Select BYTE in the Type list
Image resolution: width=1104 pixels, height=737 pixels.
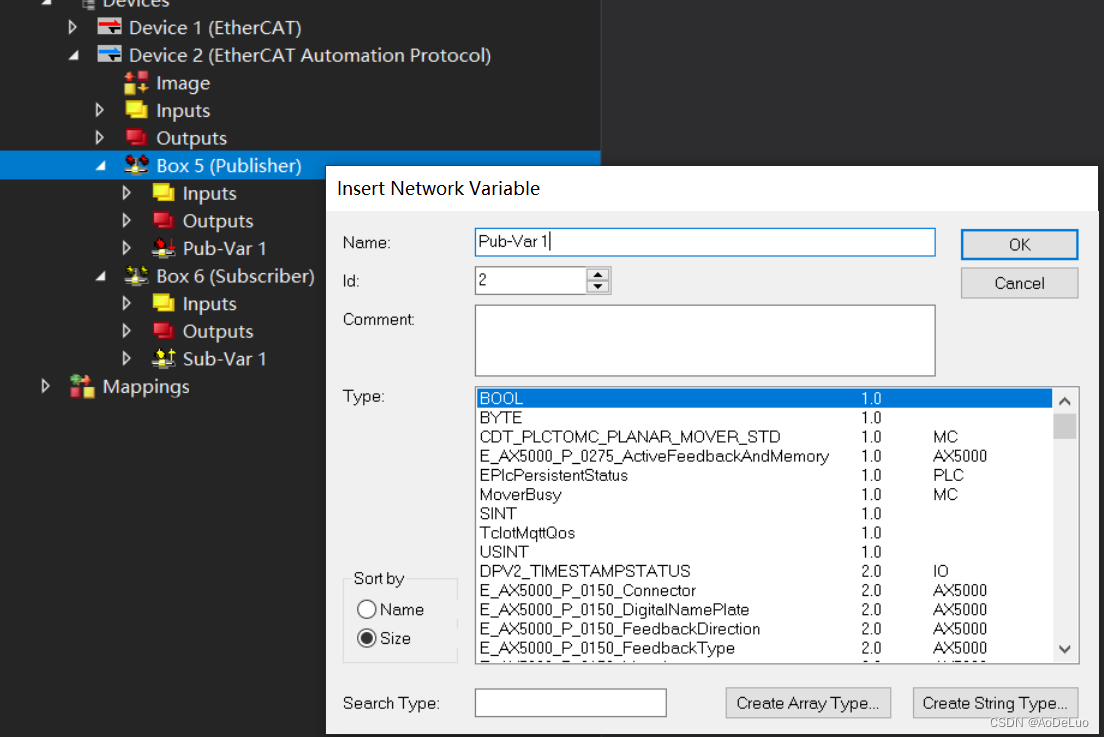click(x=501, y=417)
